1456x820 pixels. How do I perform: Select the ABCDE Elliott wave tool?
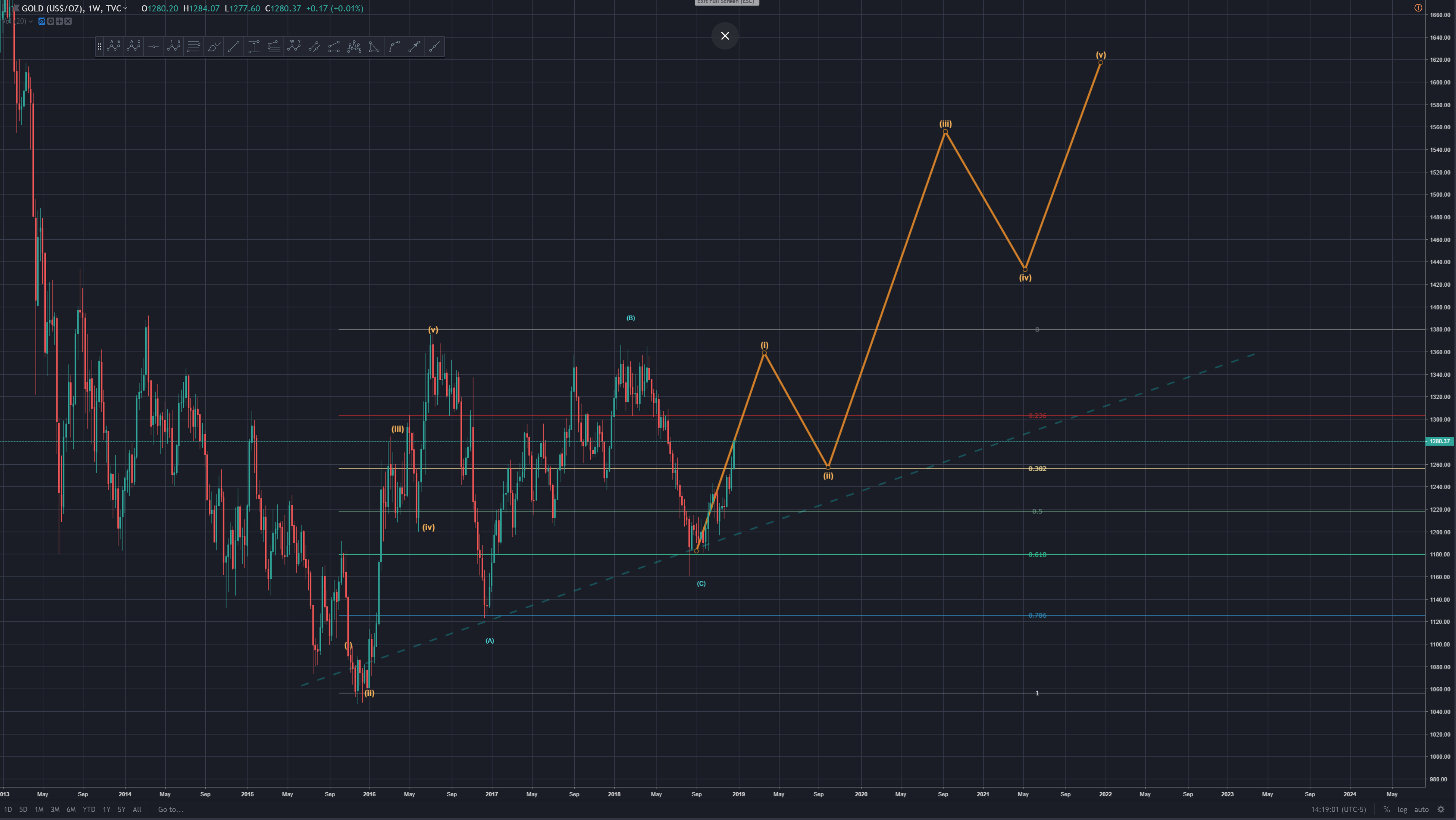pos(114,47)
